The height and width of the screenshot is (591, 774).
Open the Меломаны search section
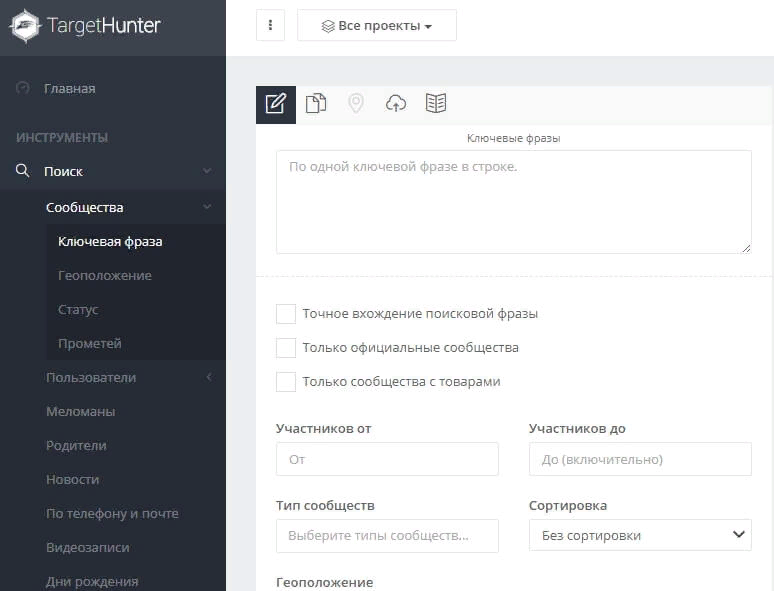point(80,411)
